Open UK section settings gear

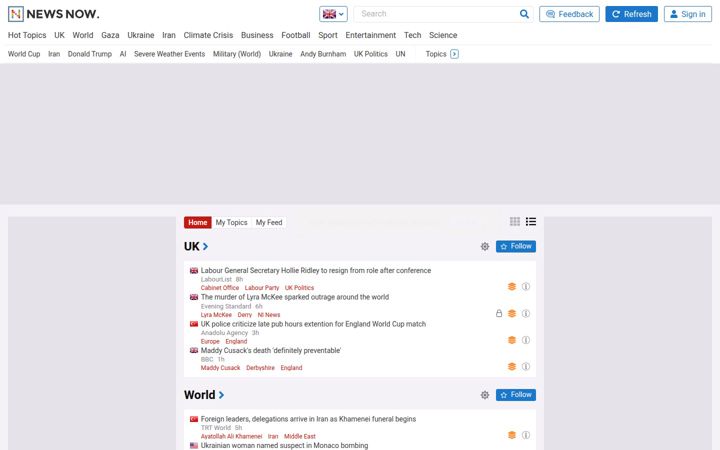click(485, 247)
